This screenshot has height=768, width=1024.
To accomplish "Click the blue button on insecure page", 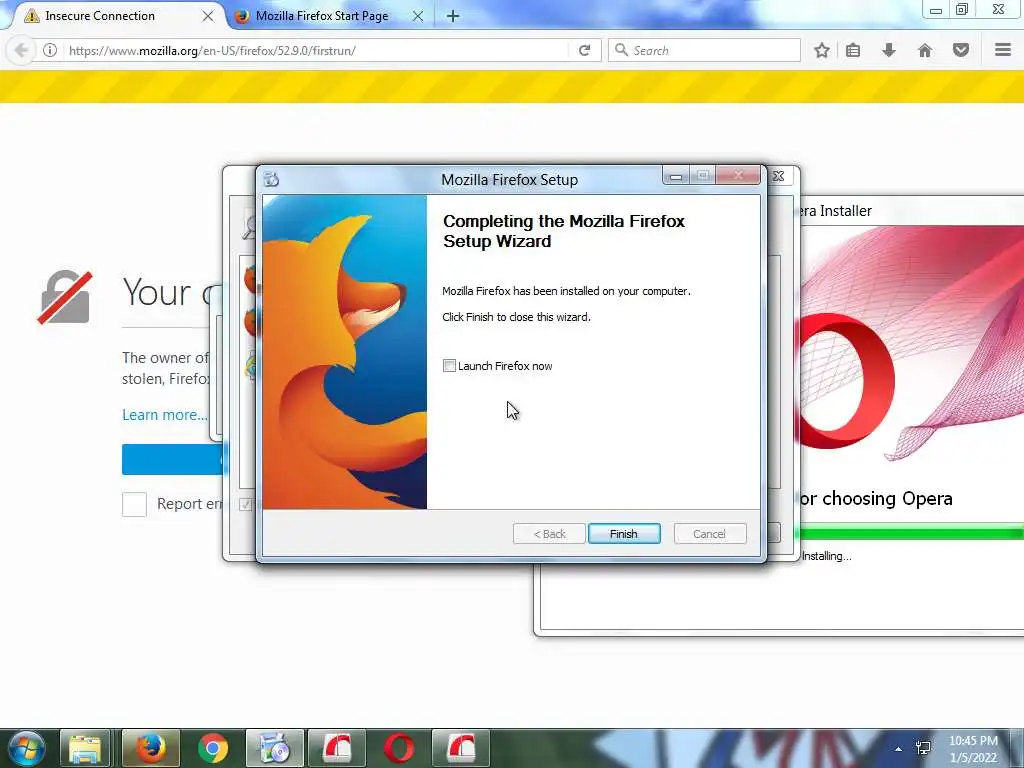I will pos(172,459).
